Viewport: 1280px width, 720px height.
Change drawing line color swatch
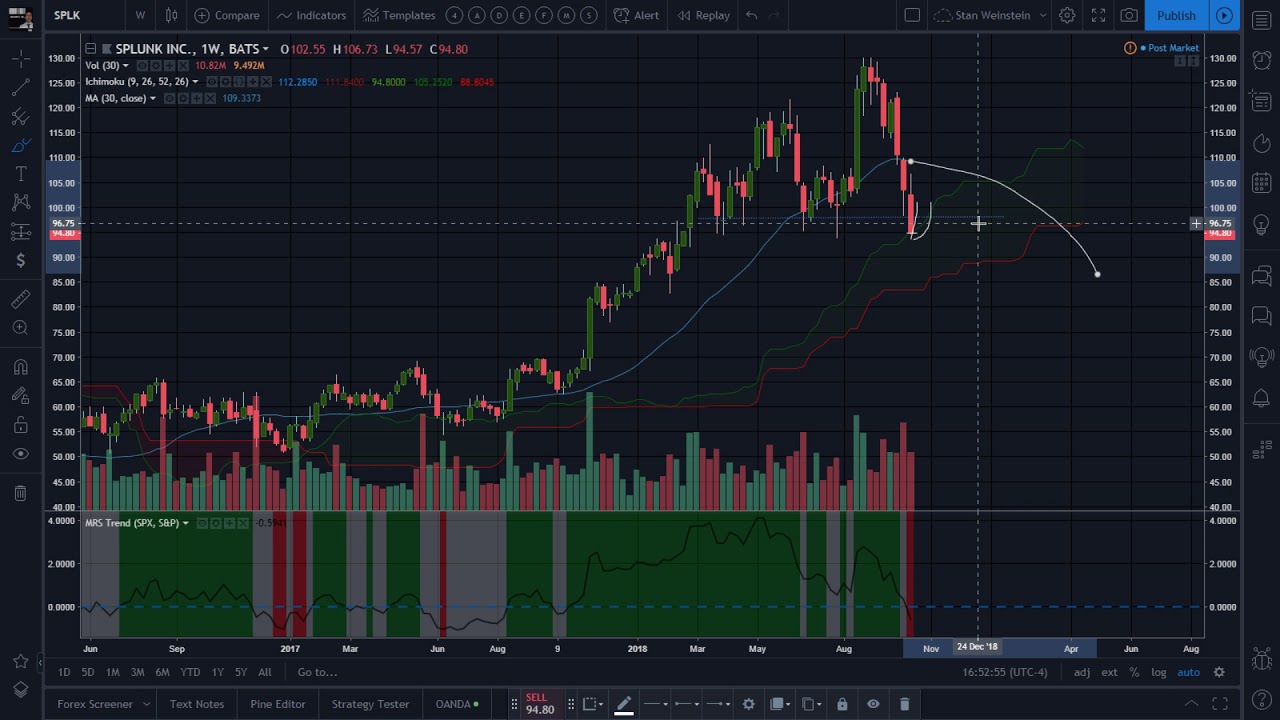[623, 704]
